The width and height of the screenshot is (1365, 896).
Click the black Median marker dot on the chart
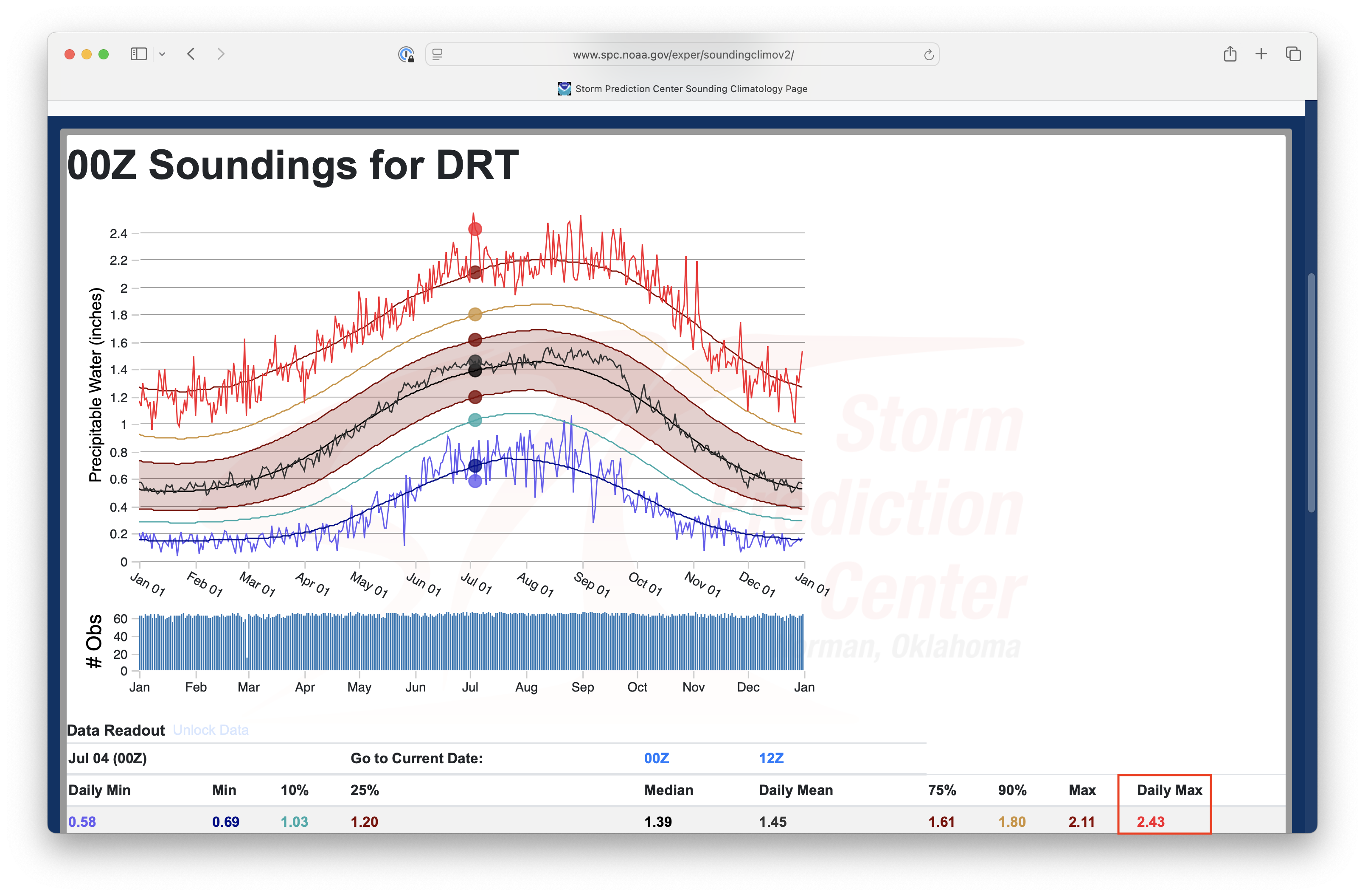click(x=475, y=371)
